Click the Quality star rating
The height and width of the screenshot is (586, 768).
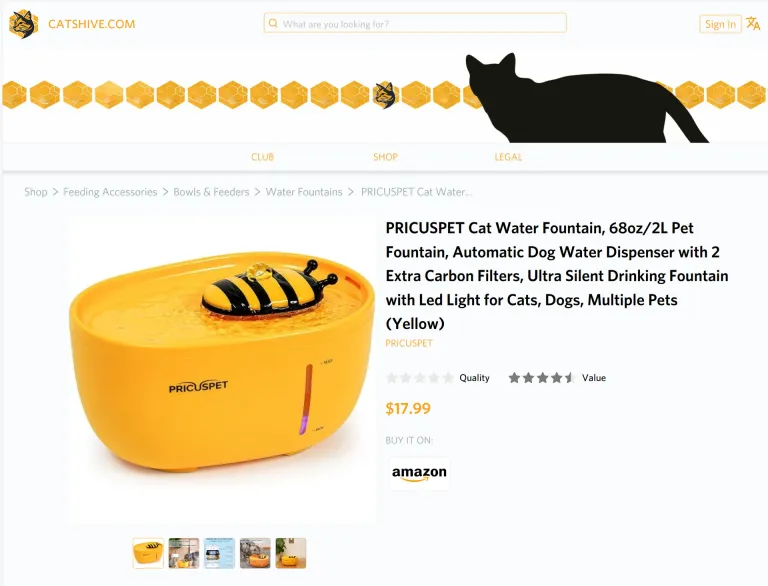pyautogui.click(x=420, y=378)
